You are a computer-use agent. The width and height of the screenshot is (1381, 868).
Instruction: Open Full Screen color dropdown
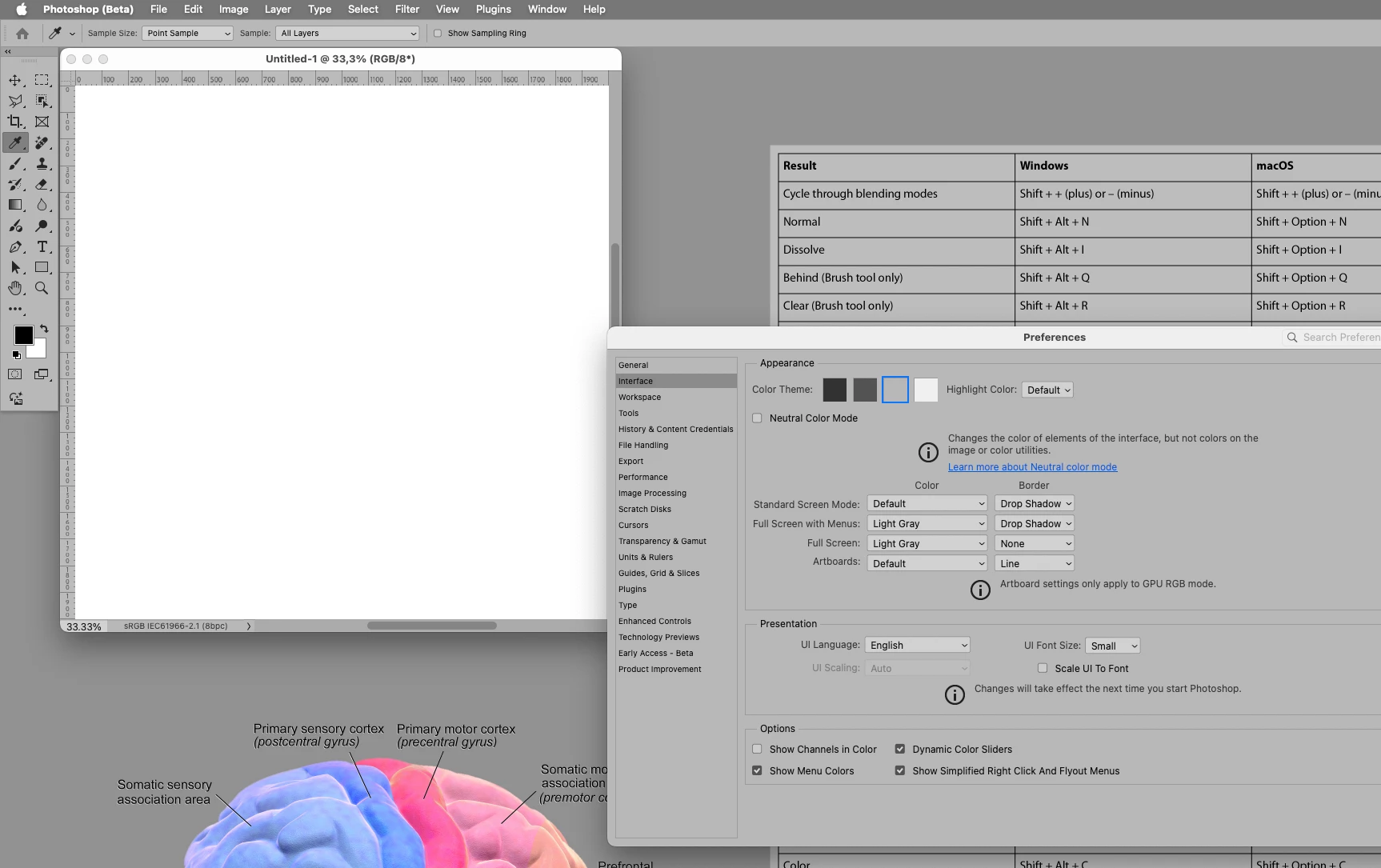927,544
